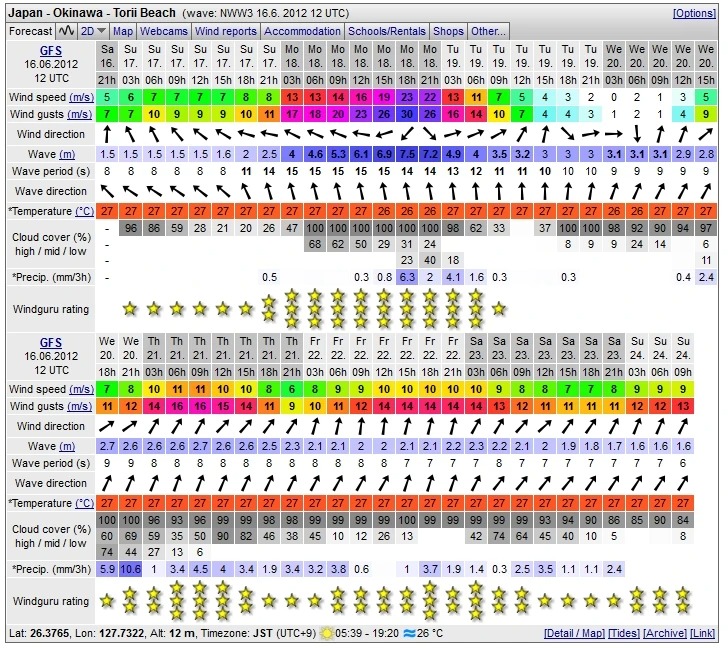Click the [Link] permalink at bottom right
Viewport: 728px width, 648px height.
[x=702, y=633]
